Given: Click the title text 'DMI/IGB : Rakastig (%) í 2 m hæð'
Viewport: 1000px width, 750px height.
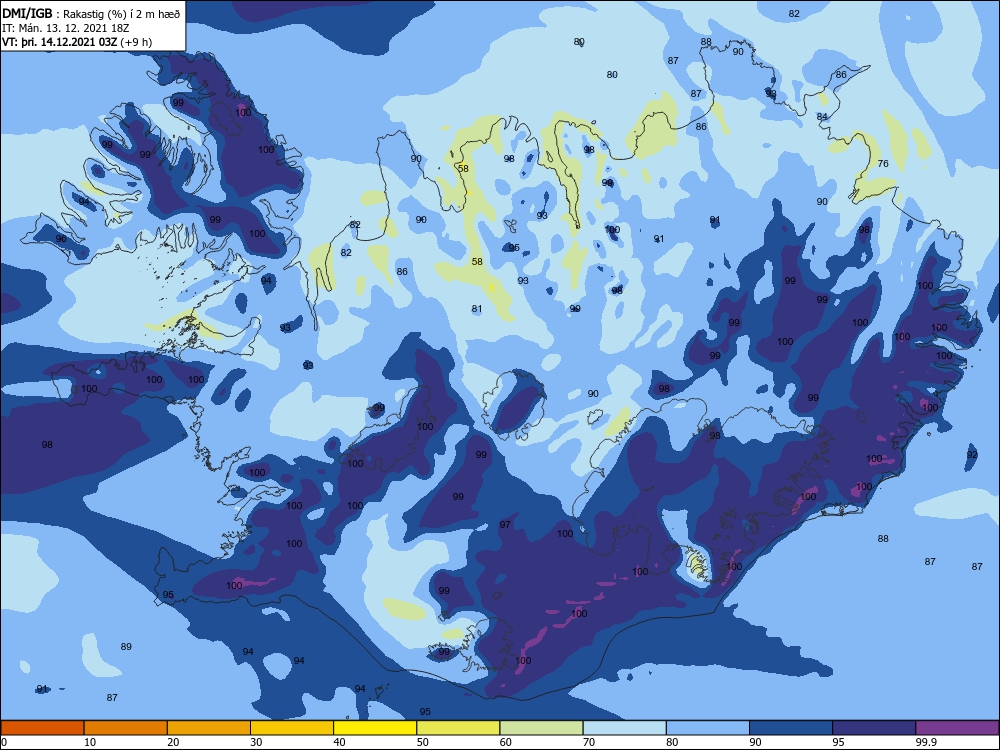Looking at the screenshot, I should coord(91,14).
